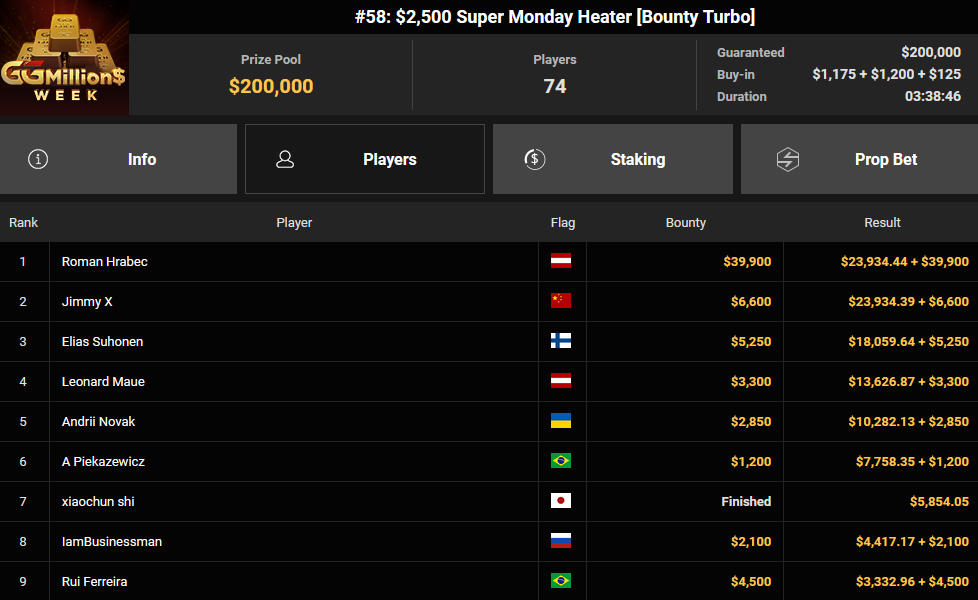Click Jimmy X's China flag icon
The height and width of the screenshot is (600, 978).
click(x=561, y=301)
